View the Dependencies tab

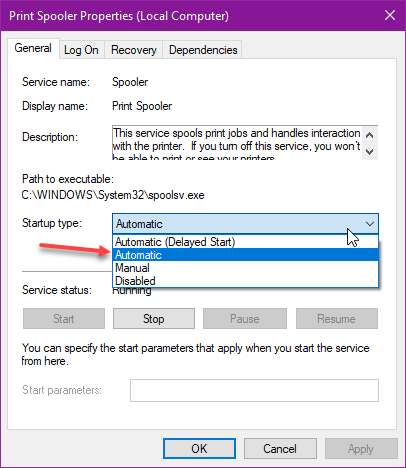click(203, 50)
